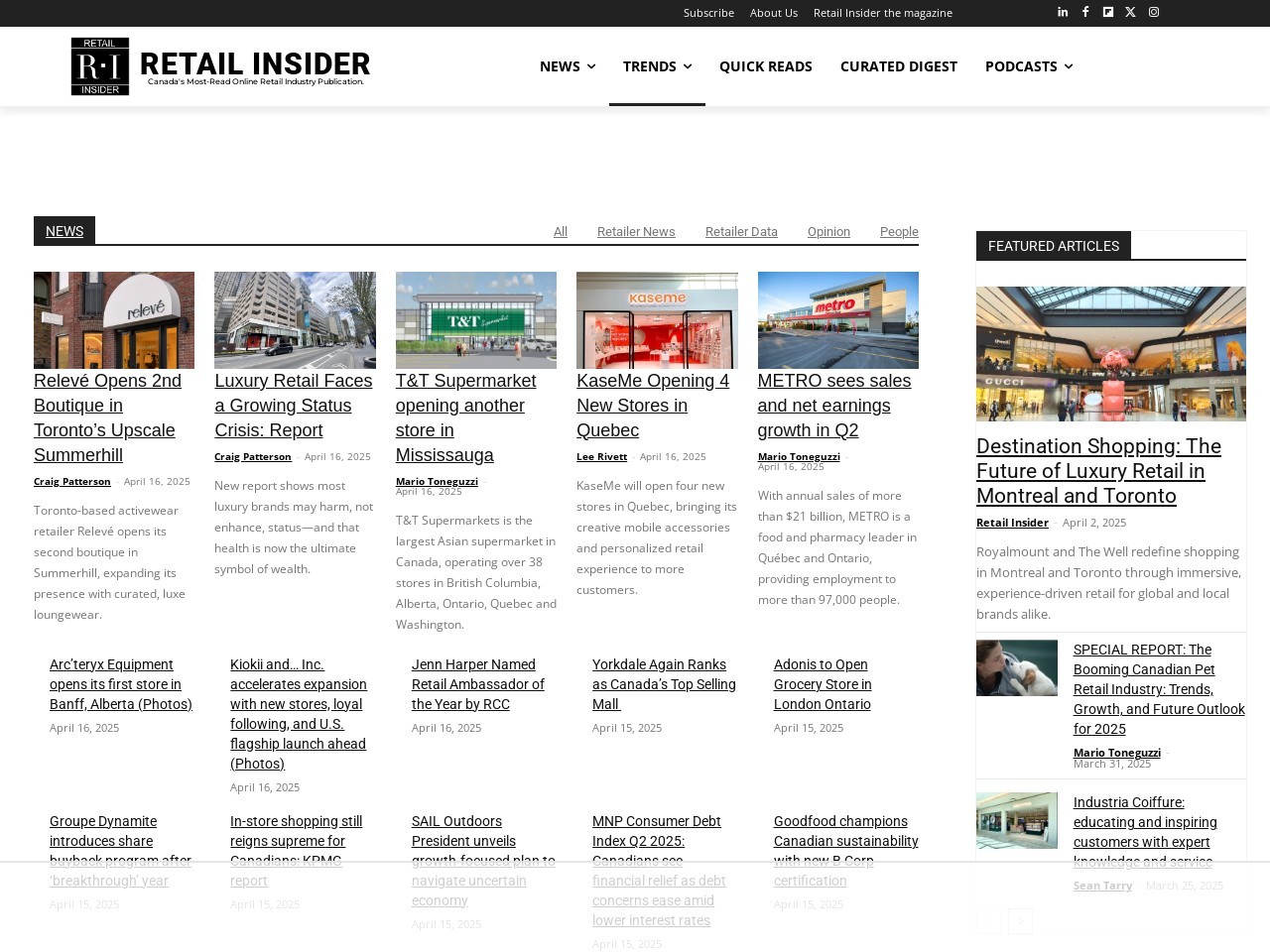1270x952 pixels.
Task: Click author Craig Patterson under Relevé article
Action: coord(72,481)
